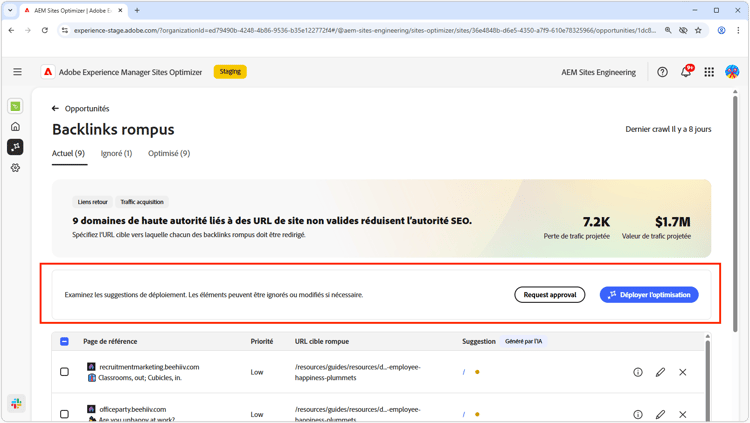Click the Priorité column header
The height and width of the screenshot is (423, 750).
pos(262,341)
